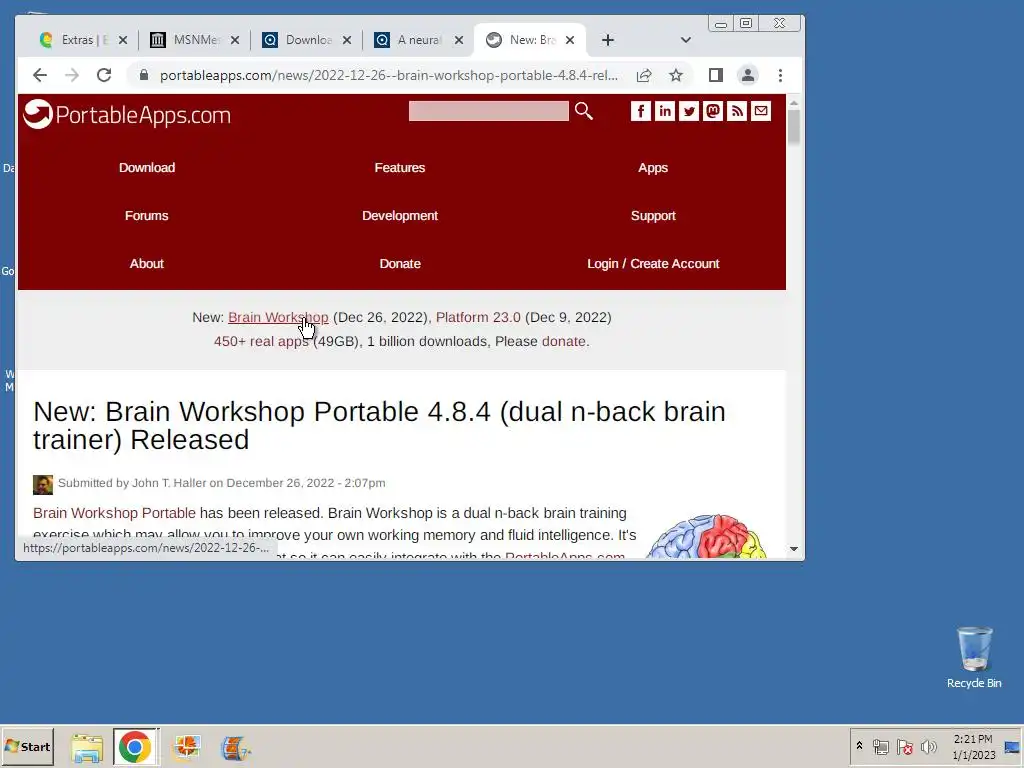Open the LinkedIn social icon
Image resolution: width=1024 pixels, height=768 pixels.
[665, 111]
